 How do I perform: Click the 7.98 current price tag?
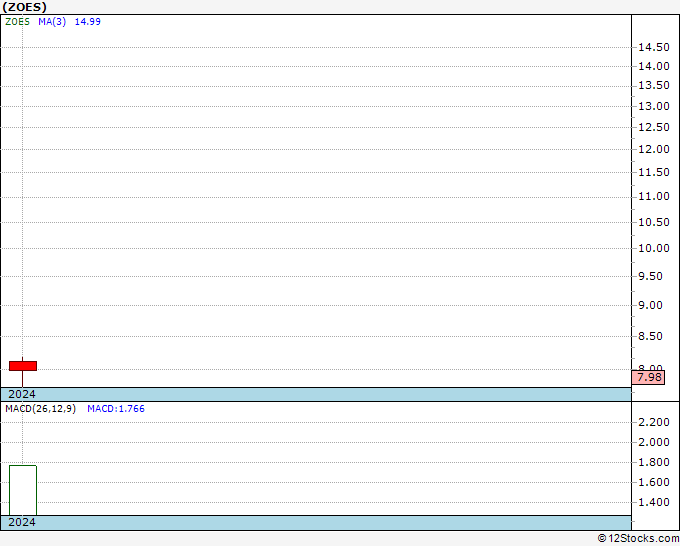648,377
